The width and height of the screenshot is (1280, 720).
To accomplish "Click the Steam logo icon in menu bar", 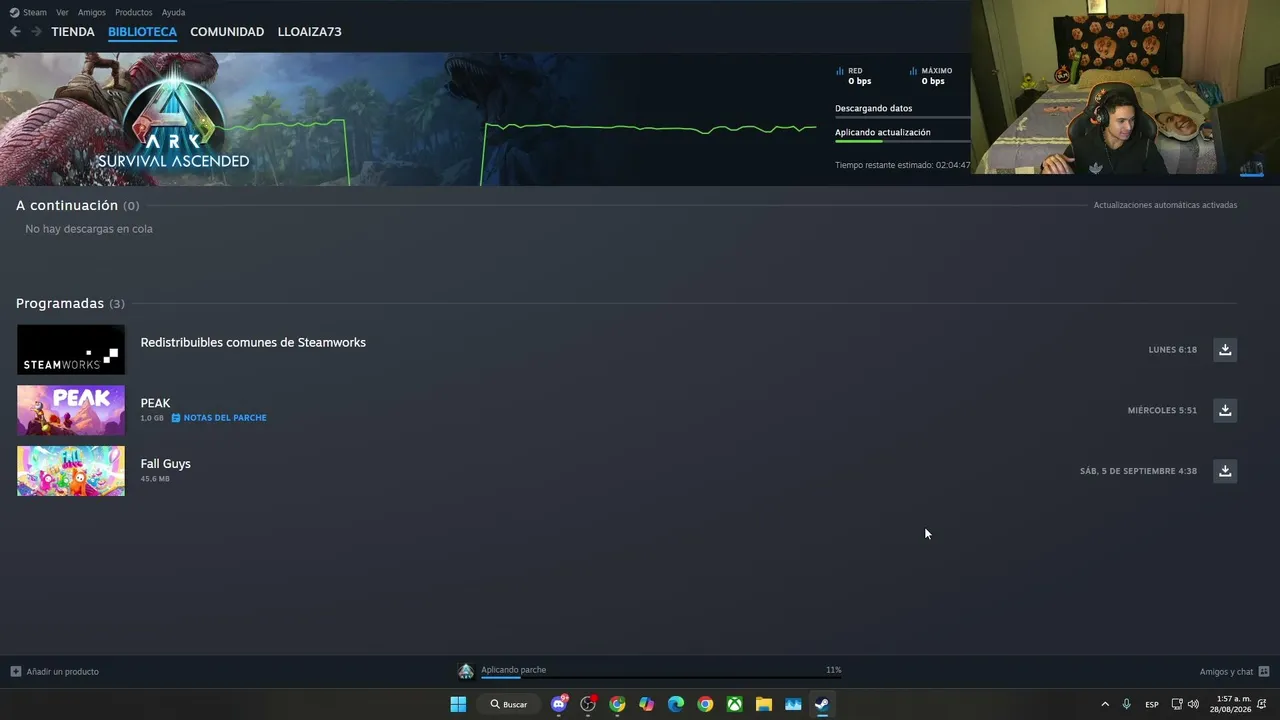I will (x=14, y=12).
